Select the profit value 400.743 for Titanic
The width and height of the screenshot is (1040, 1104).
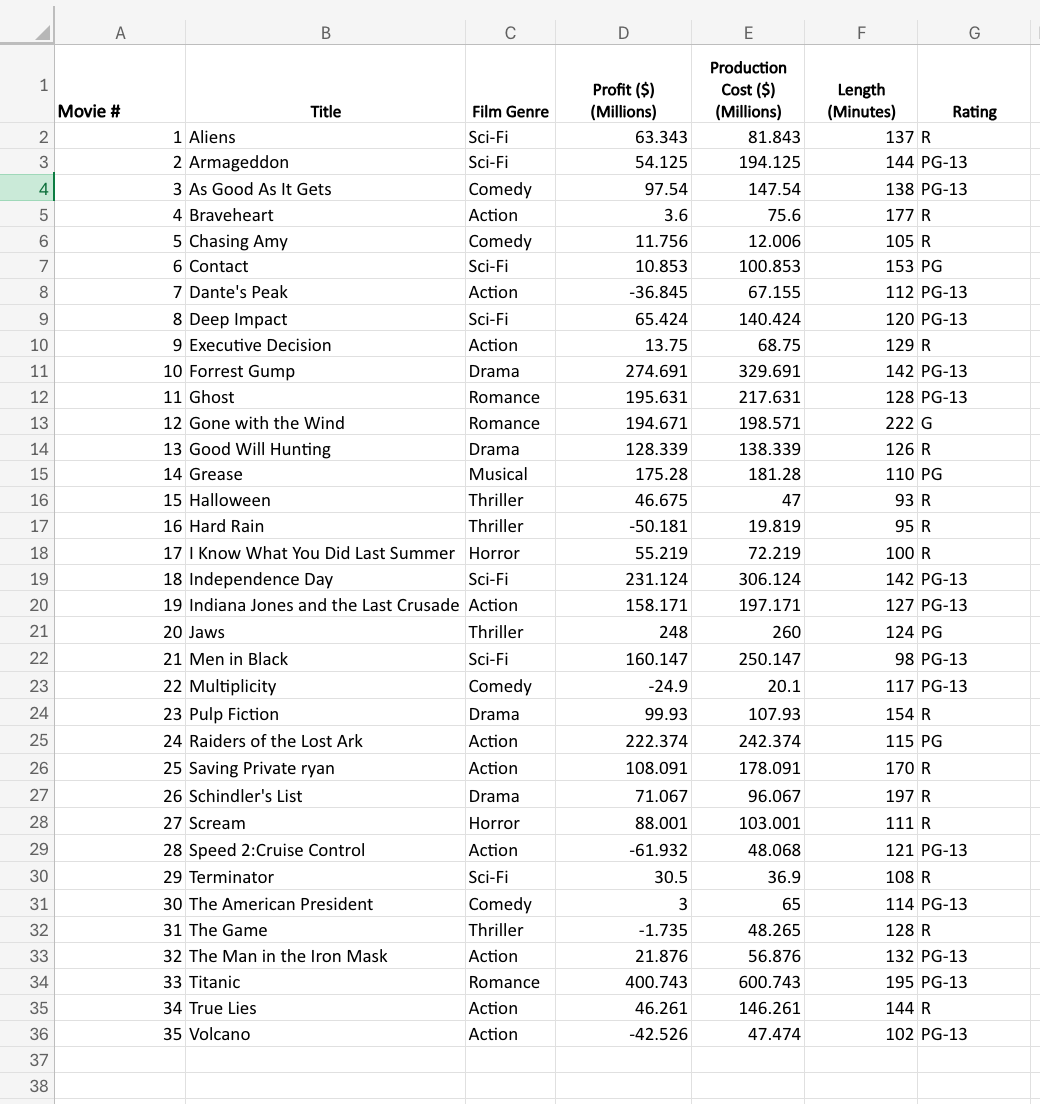coord(623,982)
